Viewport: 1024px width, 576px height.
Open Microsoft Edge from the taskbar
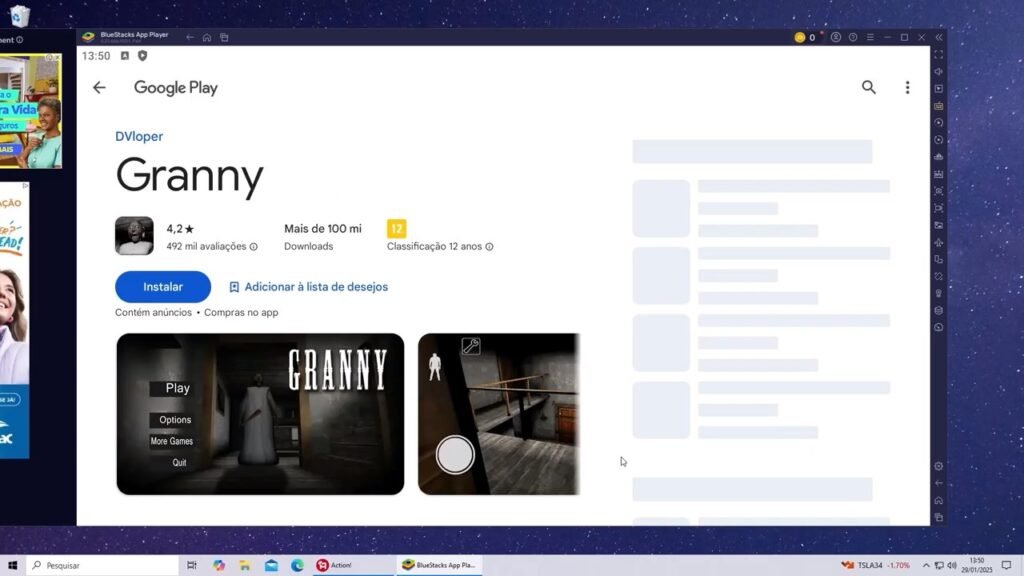pyautogui.click(x=297, y=565)
